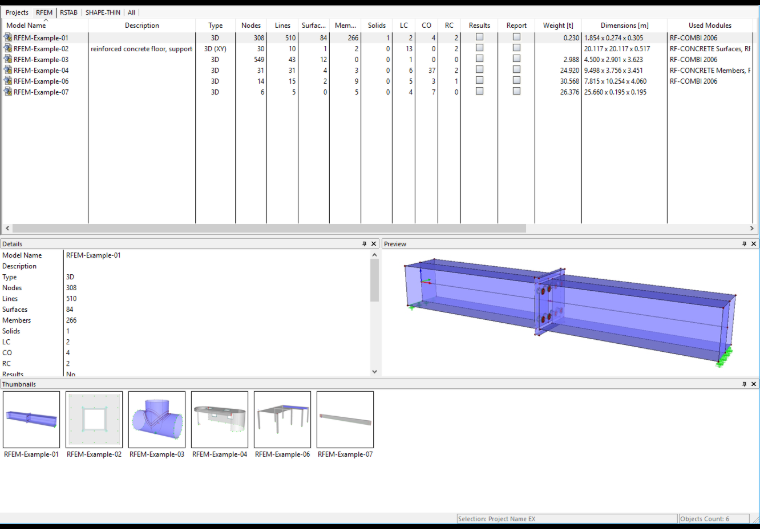Select RFEM-Example-07 thumbnail

345,419
